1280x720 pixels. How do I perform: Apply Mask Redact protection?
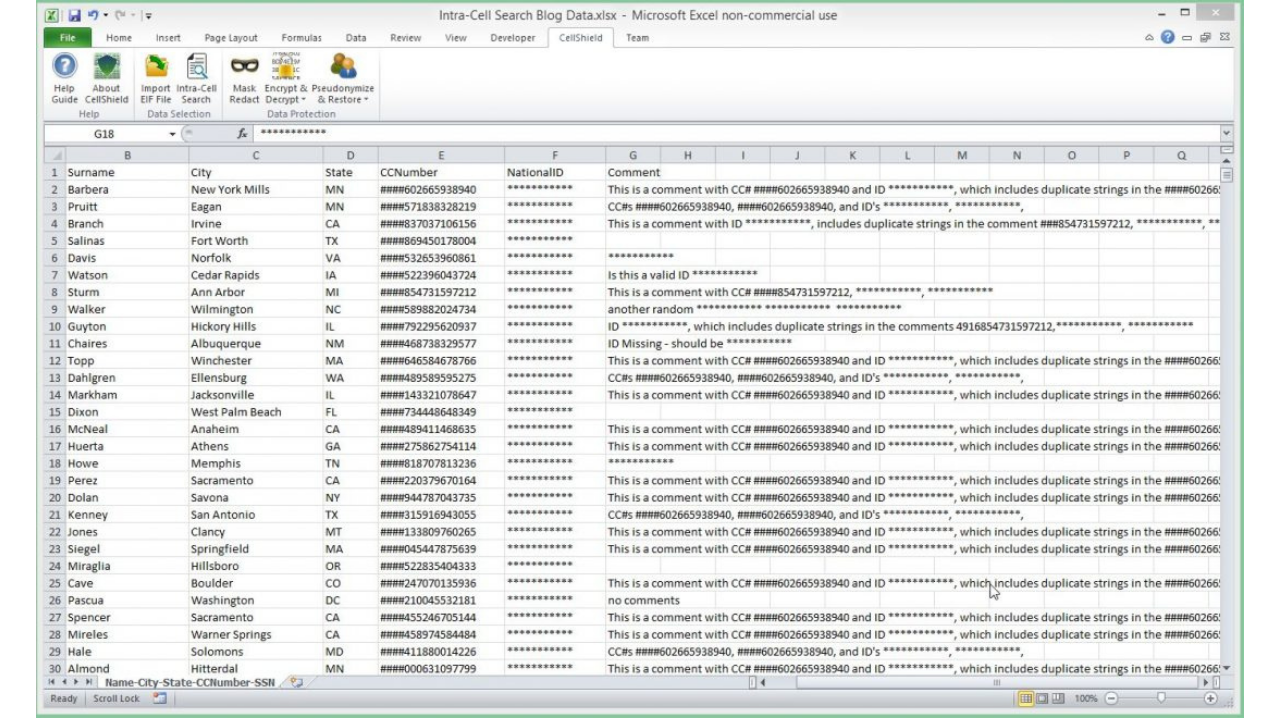pyautogui.click(x=244, y=80)
